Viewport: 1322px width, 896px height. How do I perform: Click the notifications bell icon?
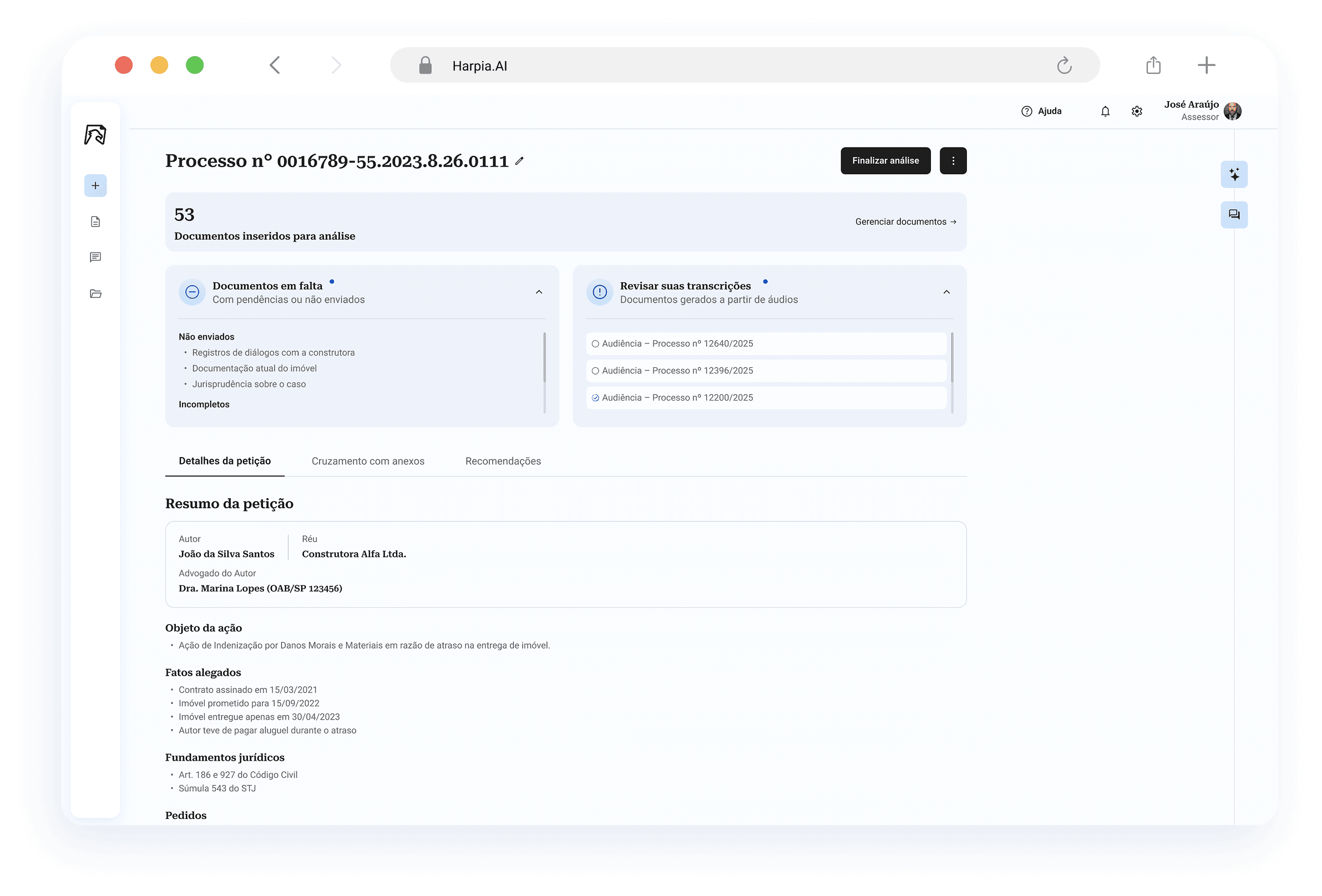point(1105,112)
